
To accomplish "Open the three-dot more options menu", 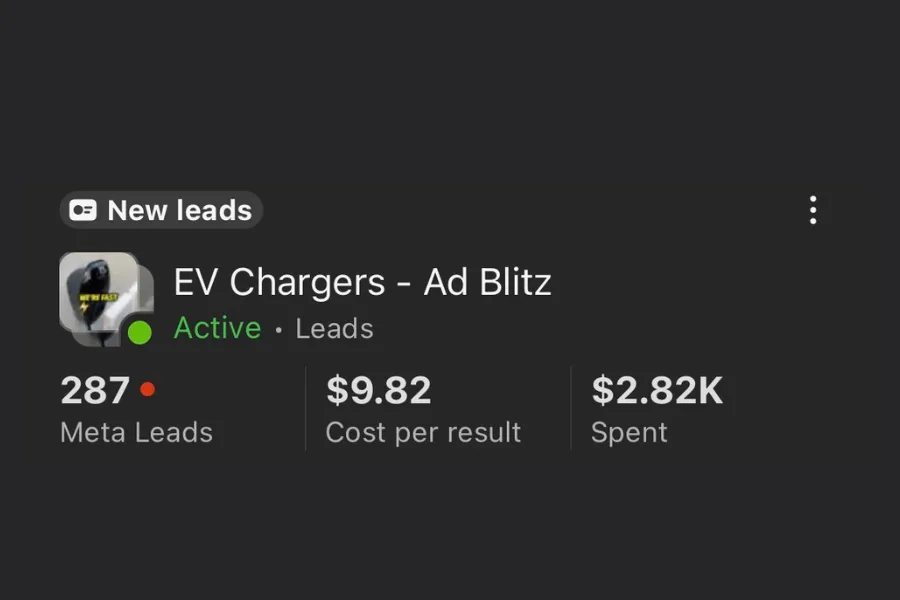I will [x=813, y=210].
